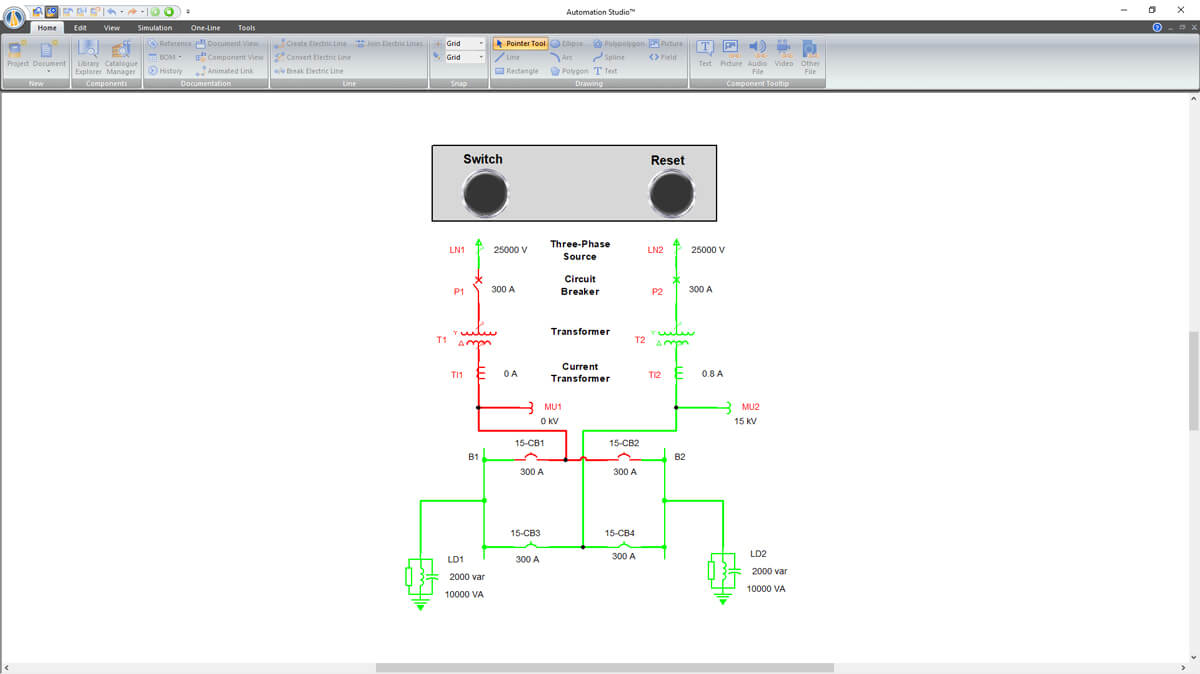
Task: Toggle the 15-CB1 breaker
Action: tap(530, 458)
